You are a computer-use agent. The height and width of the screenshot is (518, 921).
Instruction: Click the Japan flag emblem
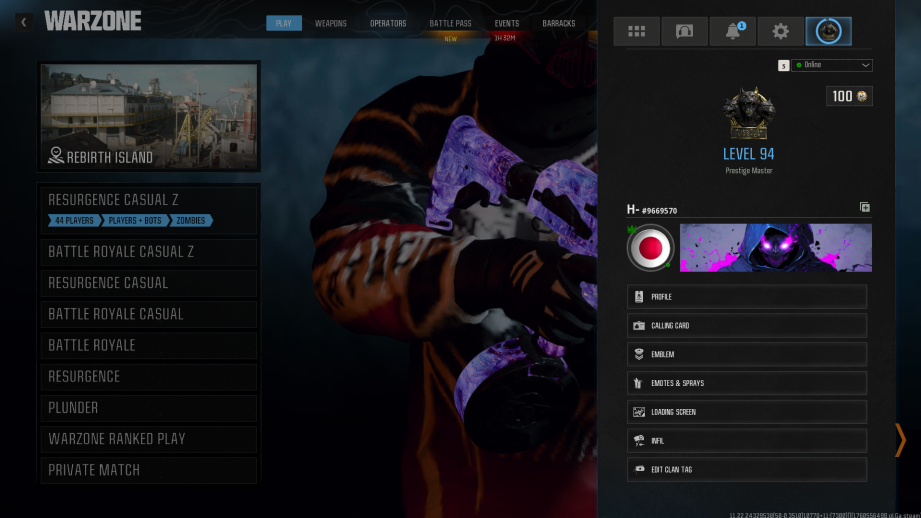(x=650, y=248)
